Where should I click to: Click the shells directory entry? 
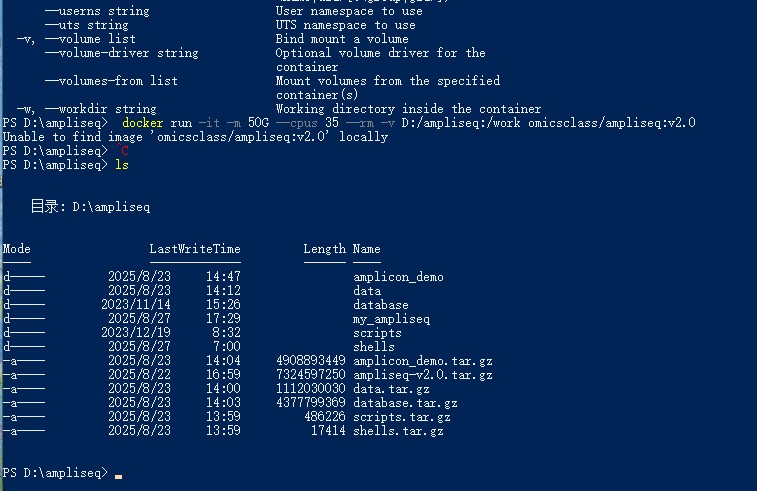[x=374, y=347]
